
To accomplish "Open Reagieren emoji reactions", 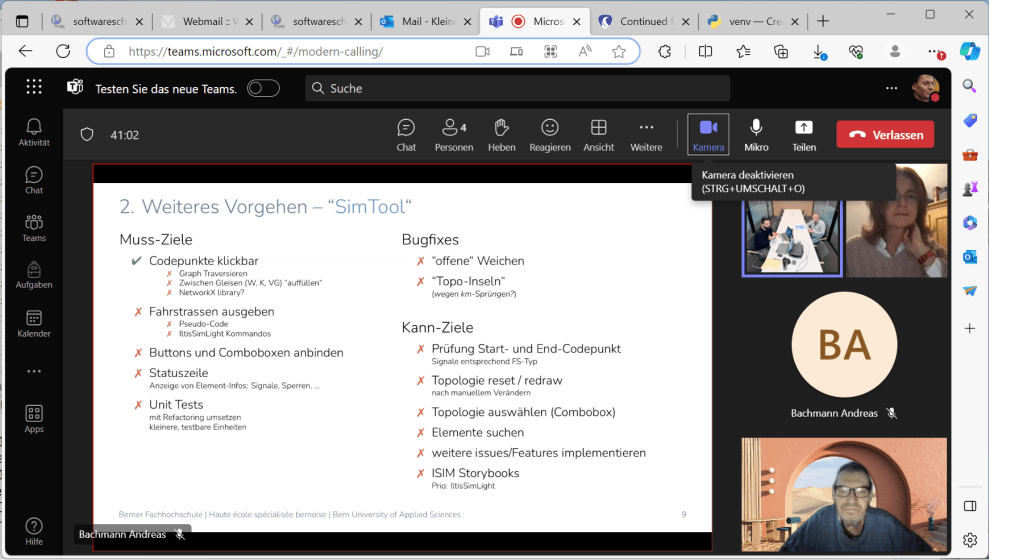I will tap(550, 135).
